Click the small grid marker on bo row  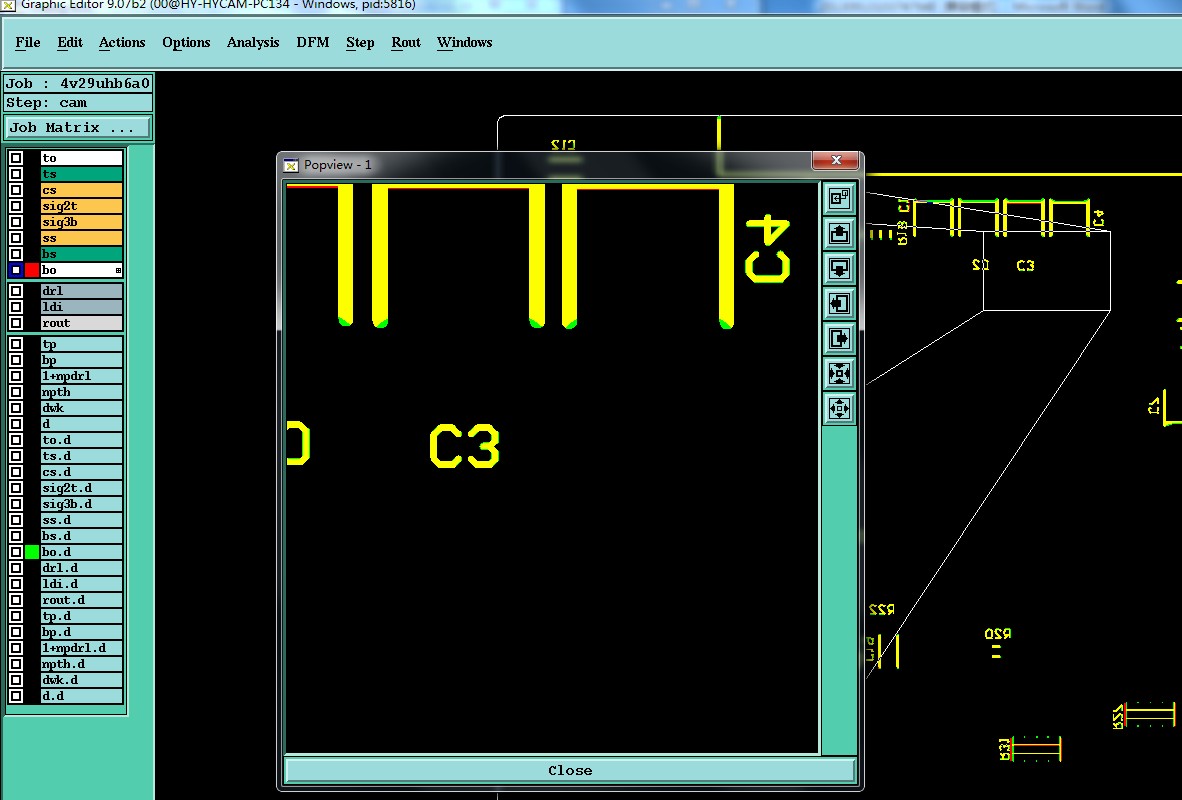[x=118, y=270]
